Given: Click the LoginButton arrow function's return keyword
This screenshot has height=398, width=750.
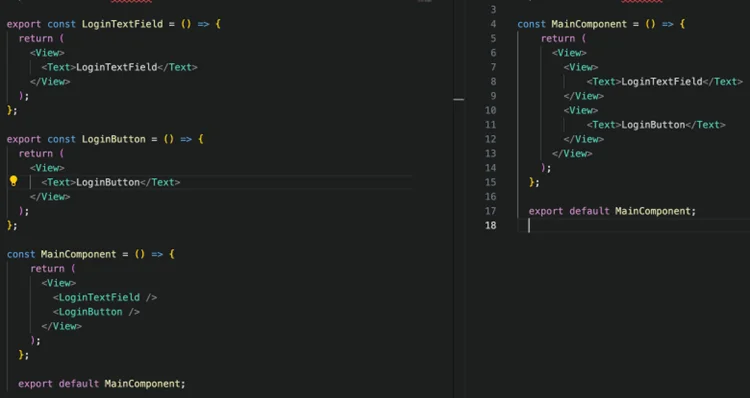Looking at the screenshot, I should 35,154.
